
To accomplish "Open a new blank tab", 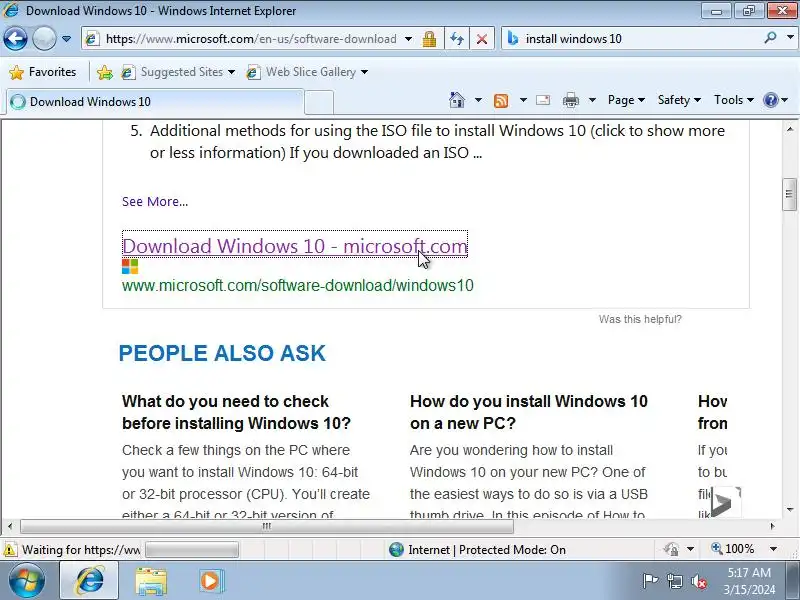I will (319, 102).
